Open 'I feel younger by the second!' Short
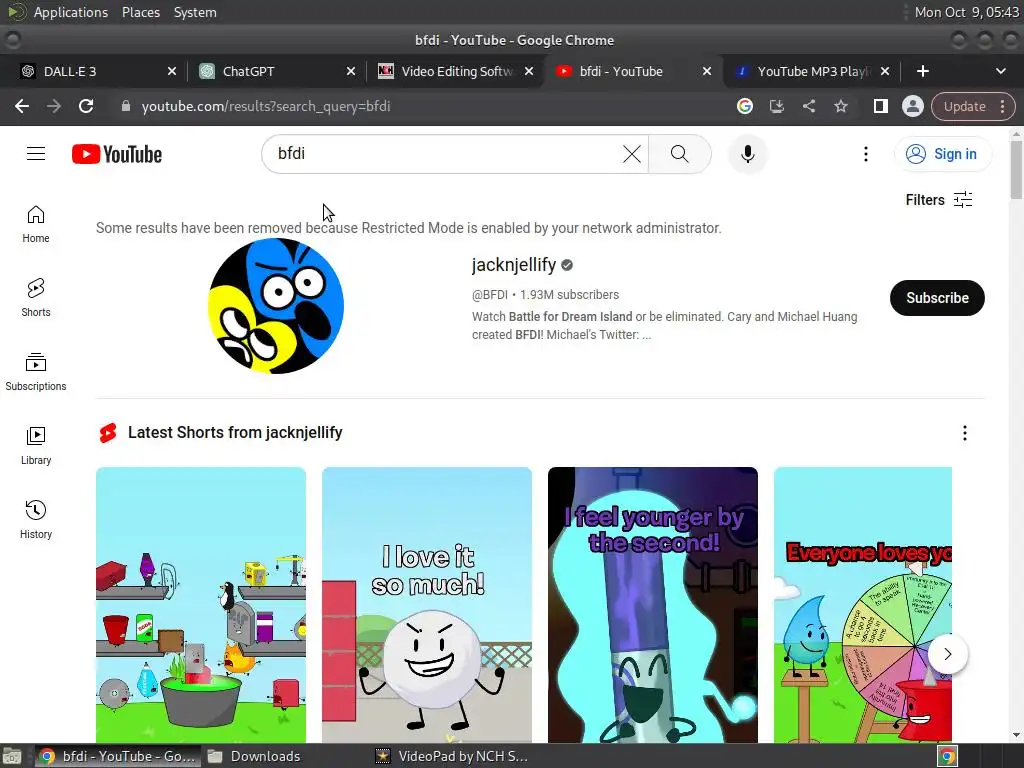This screenshot has width=1024, height=768. click(652, 605)
